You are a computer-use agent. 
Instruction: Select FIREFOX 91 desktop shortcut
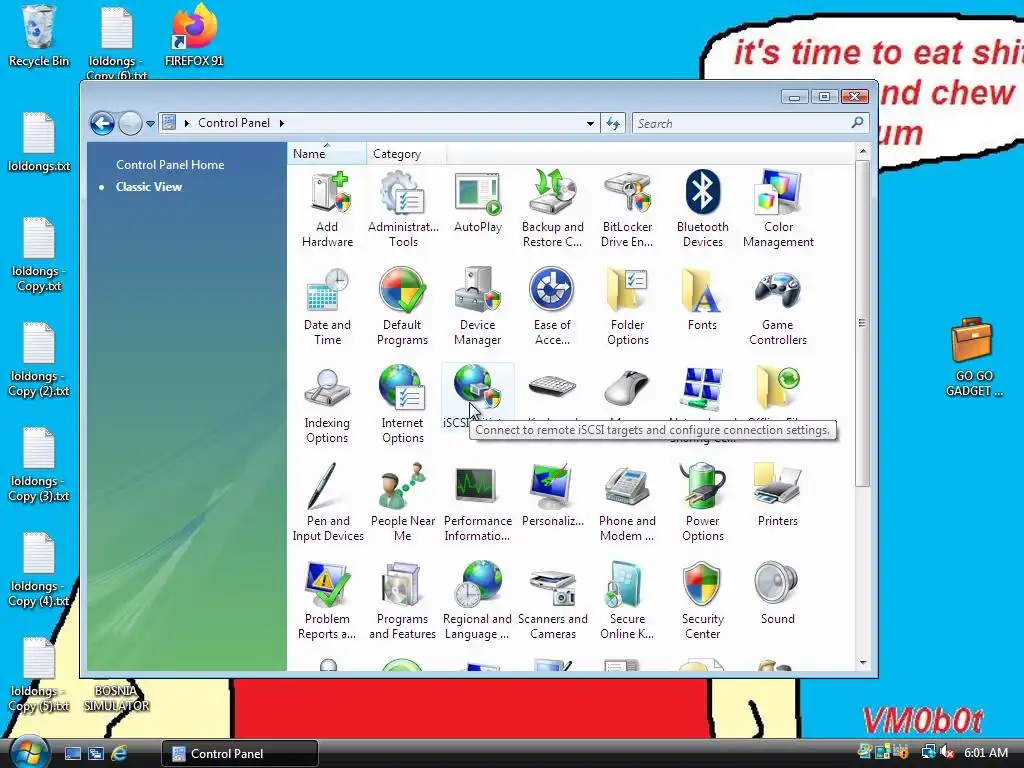194,36
